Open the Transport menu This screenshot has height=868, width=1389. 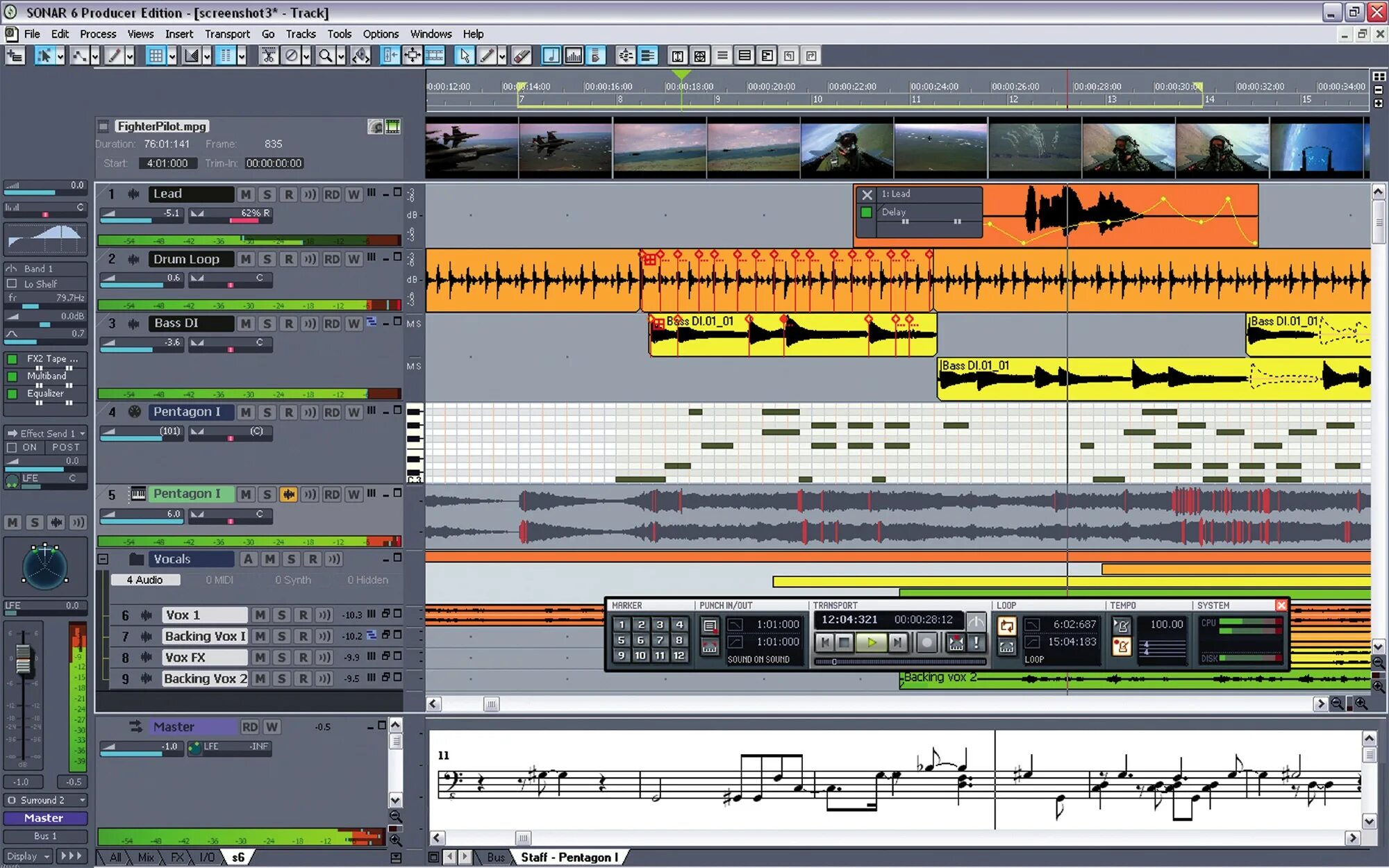227,34
